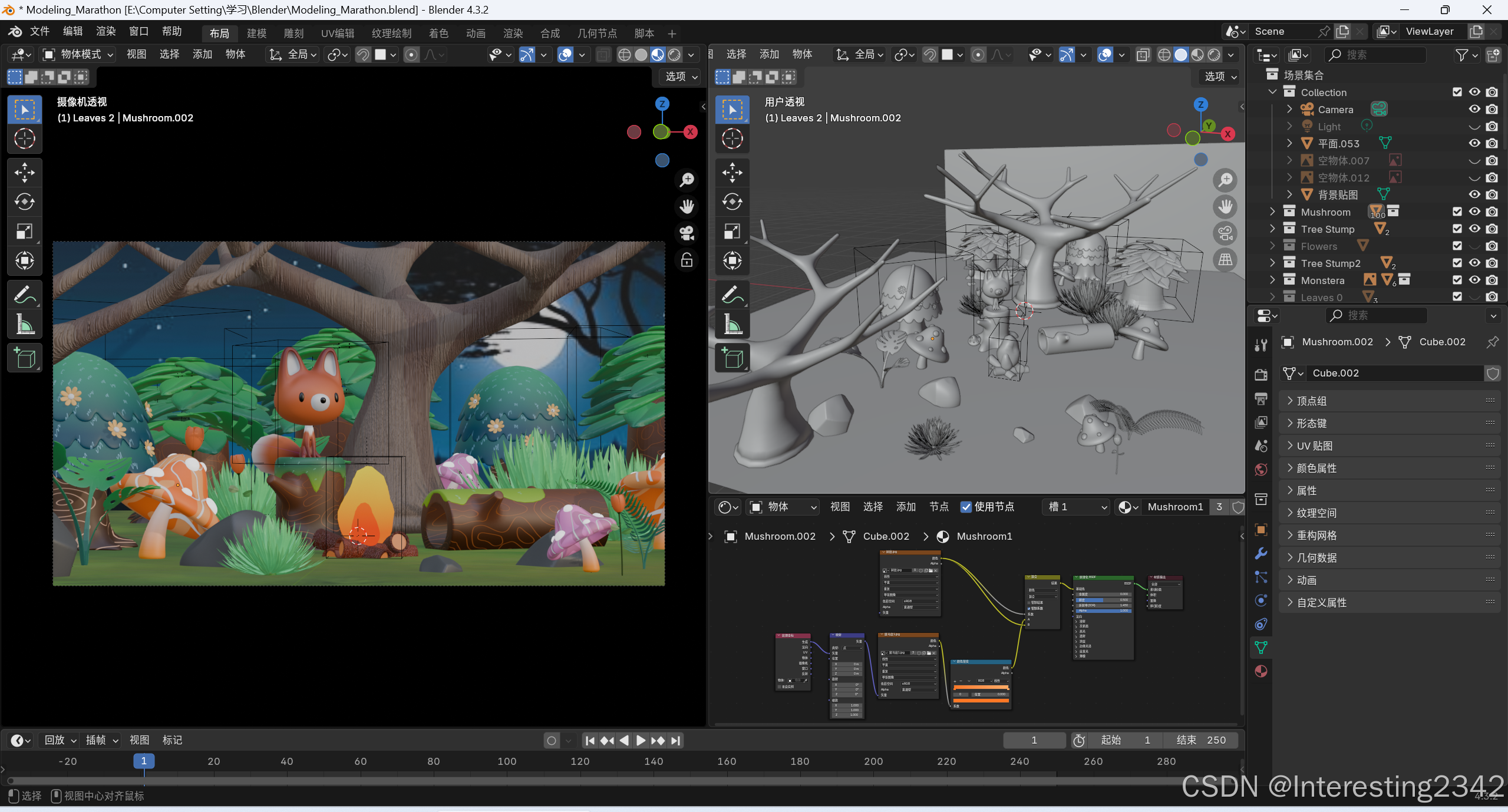Expand the Tree Stump collection
Screen dimensions: 1508x812
click(x=1273, y=229)
